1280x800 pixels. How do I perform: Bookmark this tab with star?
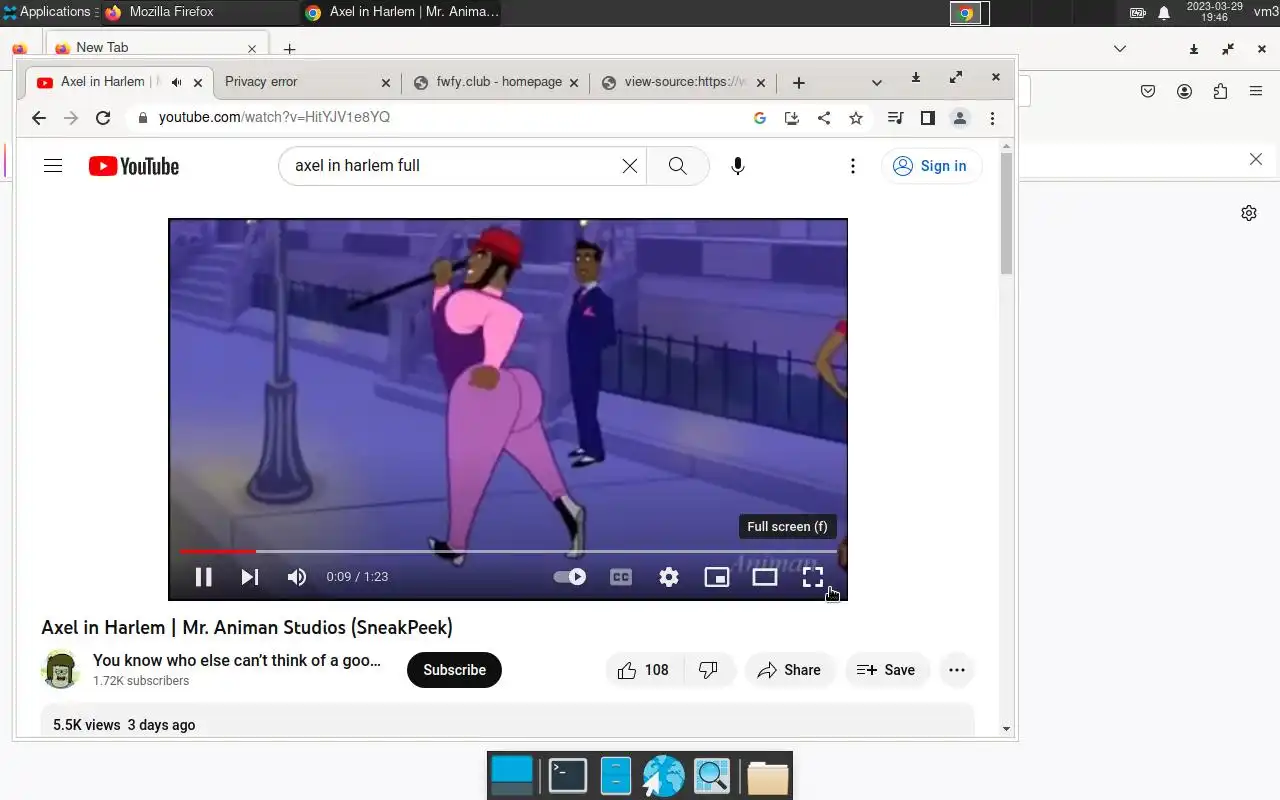pyautogui.click(x=856, y=118)
